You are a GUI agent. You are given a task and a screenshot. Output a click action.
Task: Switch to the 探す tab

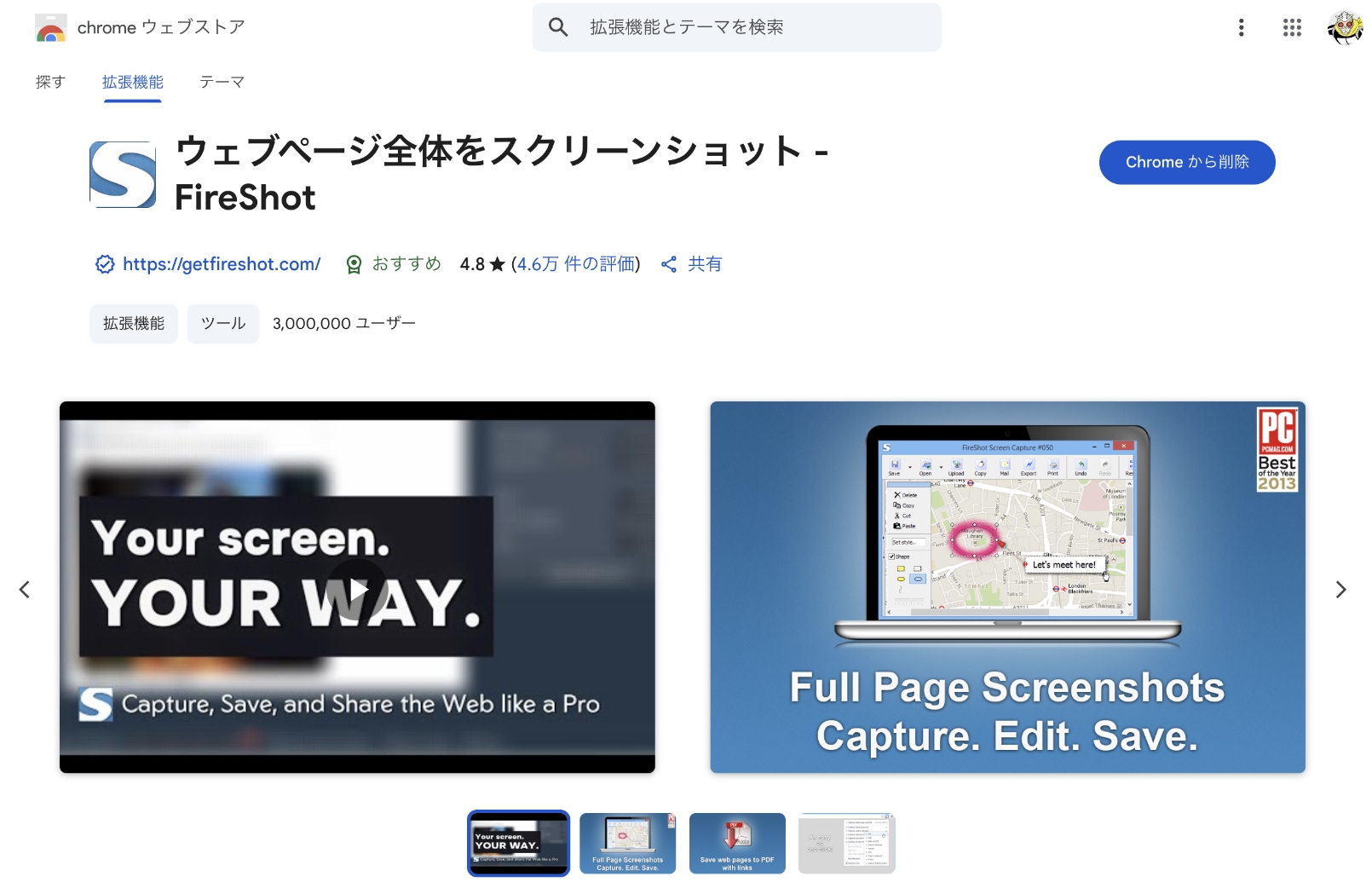[50, 82]
